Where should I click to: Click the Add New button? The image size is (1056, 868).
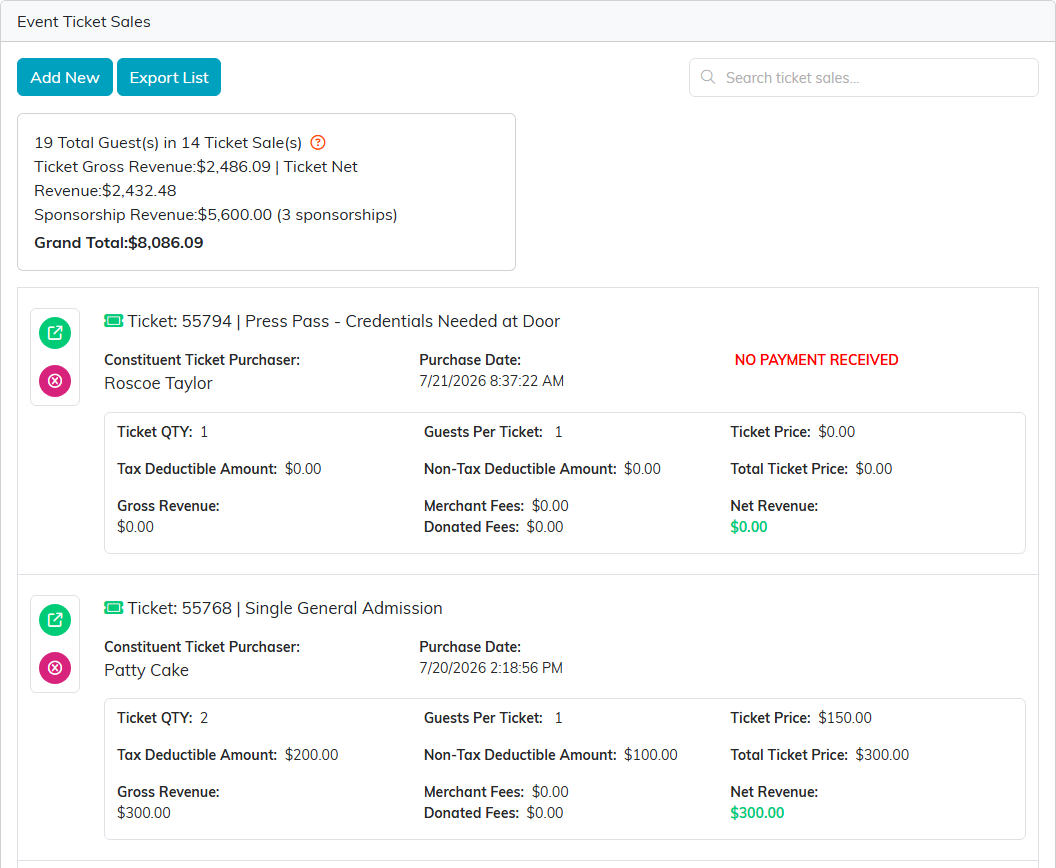[x=65, y=77]
